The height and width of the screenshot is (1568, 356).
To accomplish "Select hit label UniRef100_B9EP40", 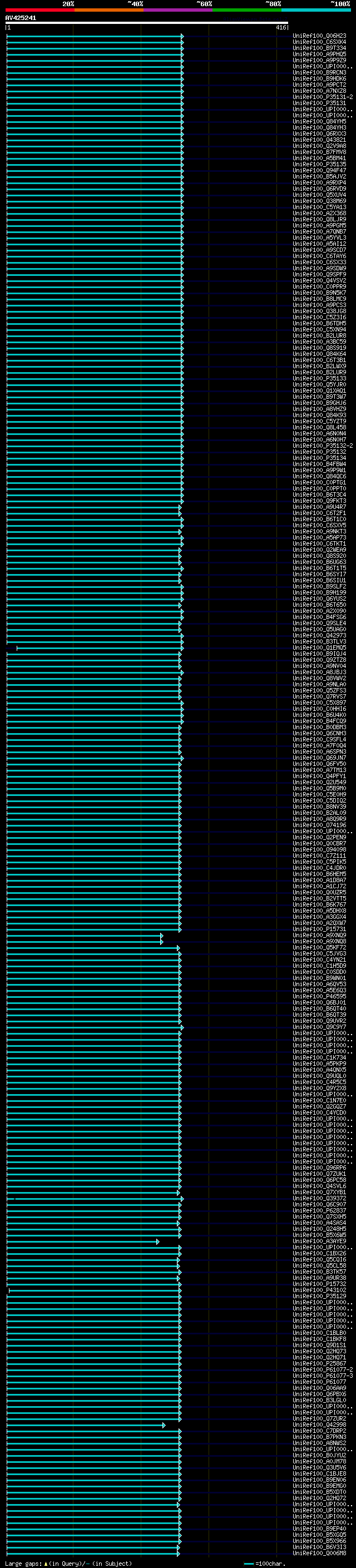I will (319, 1529).
